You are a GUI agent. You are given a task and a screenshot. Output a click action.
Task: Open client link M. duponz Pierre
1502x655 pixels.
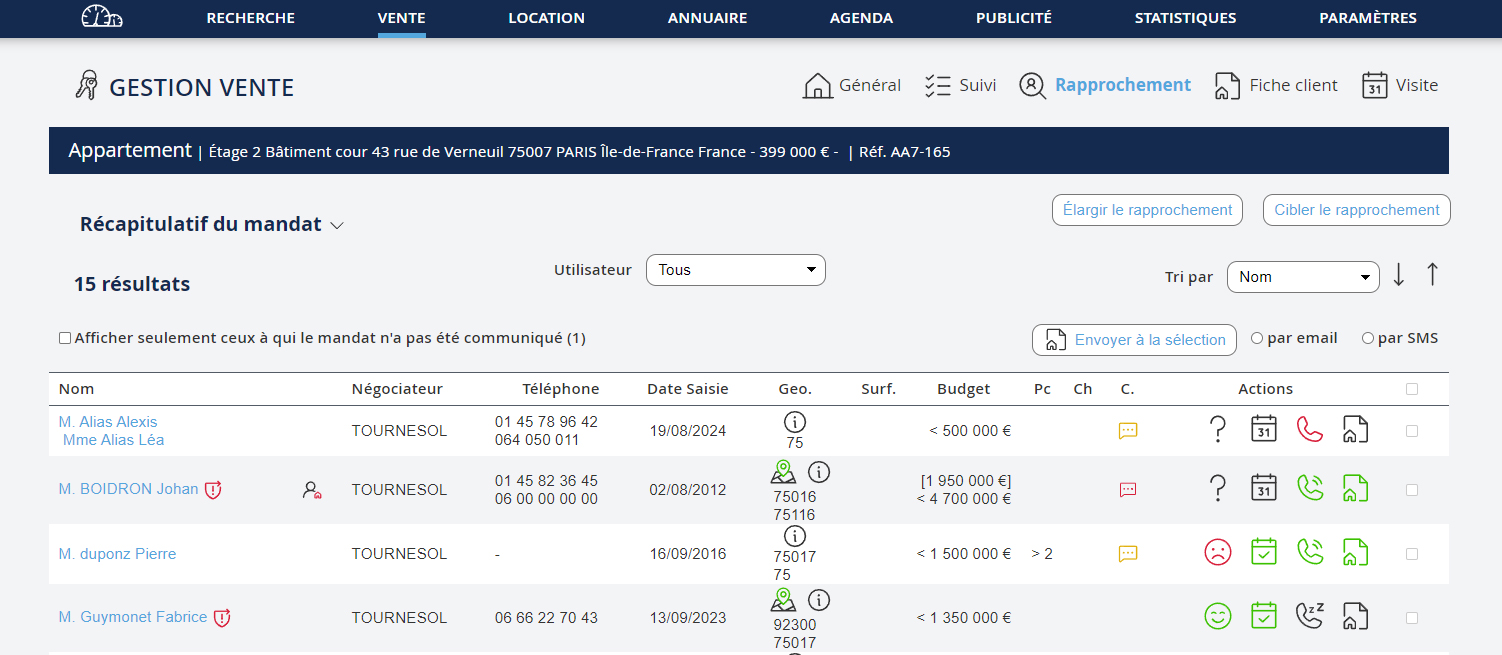117,554
